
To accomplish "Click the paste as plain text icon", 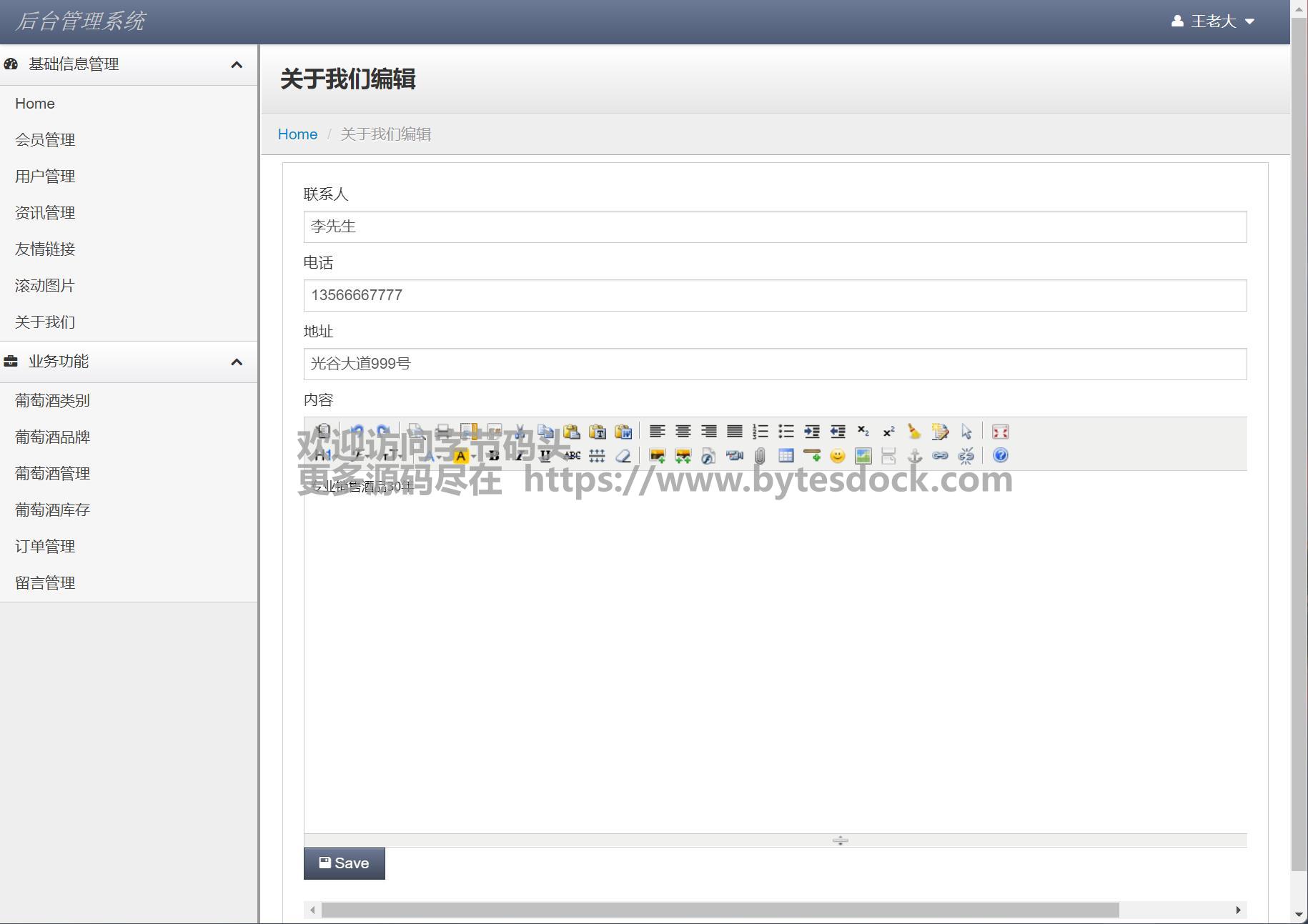I will (x=597, y=432).
